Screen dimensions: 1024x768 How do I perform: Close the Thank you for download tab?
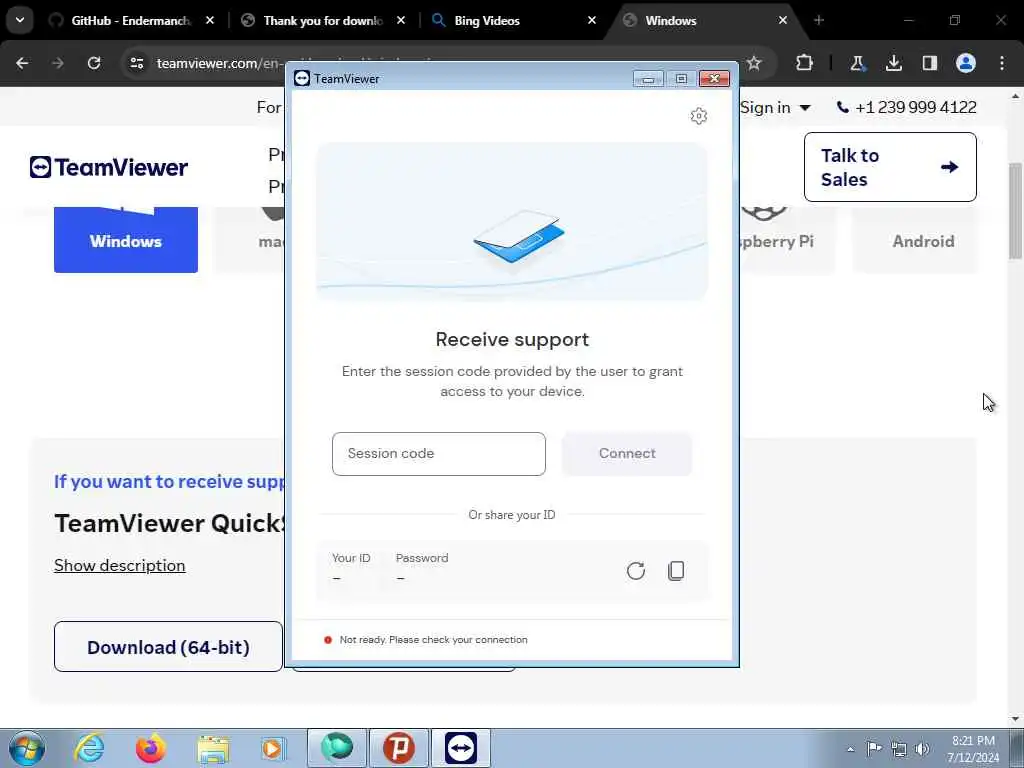401,21
